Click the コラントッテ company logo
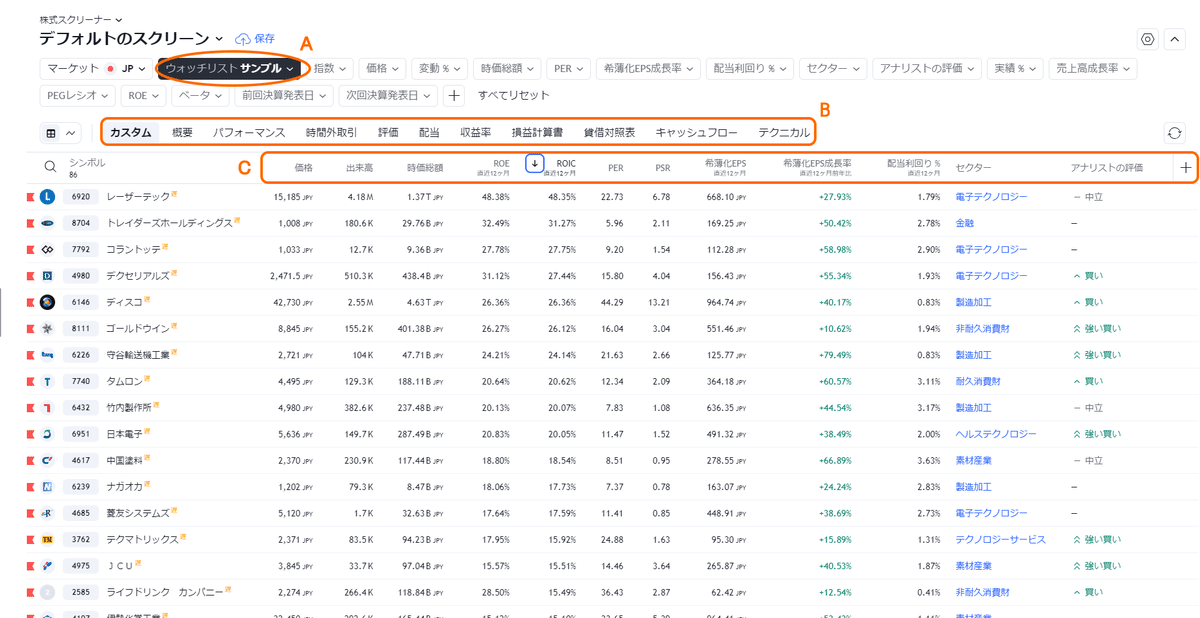The height and width of the screenshot is (618, 1200). click(x=47, y=249)
